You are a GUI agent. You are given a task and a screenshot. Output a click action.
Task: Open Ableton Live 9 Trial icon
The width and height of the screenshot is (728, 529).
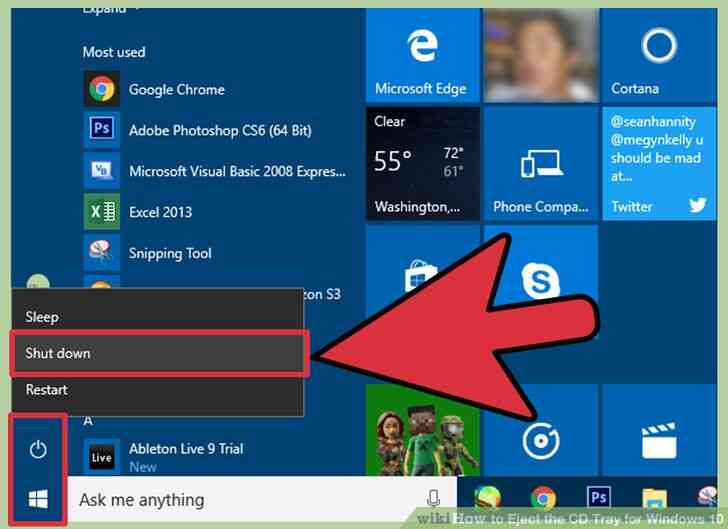point(102,457)
